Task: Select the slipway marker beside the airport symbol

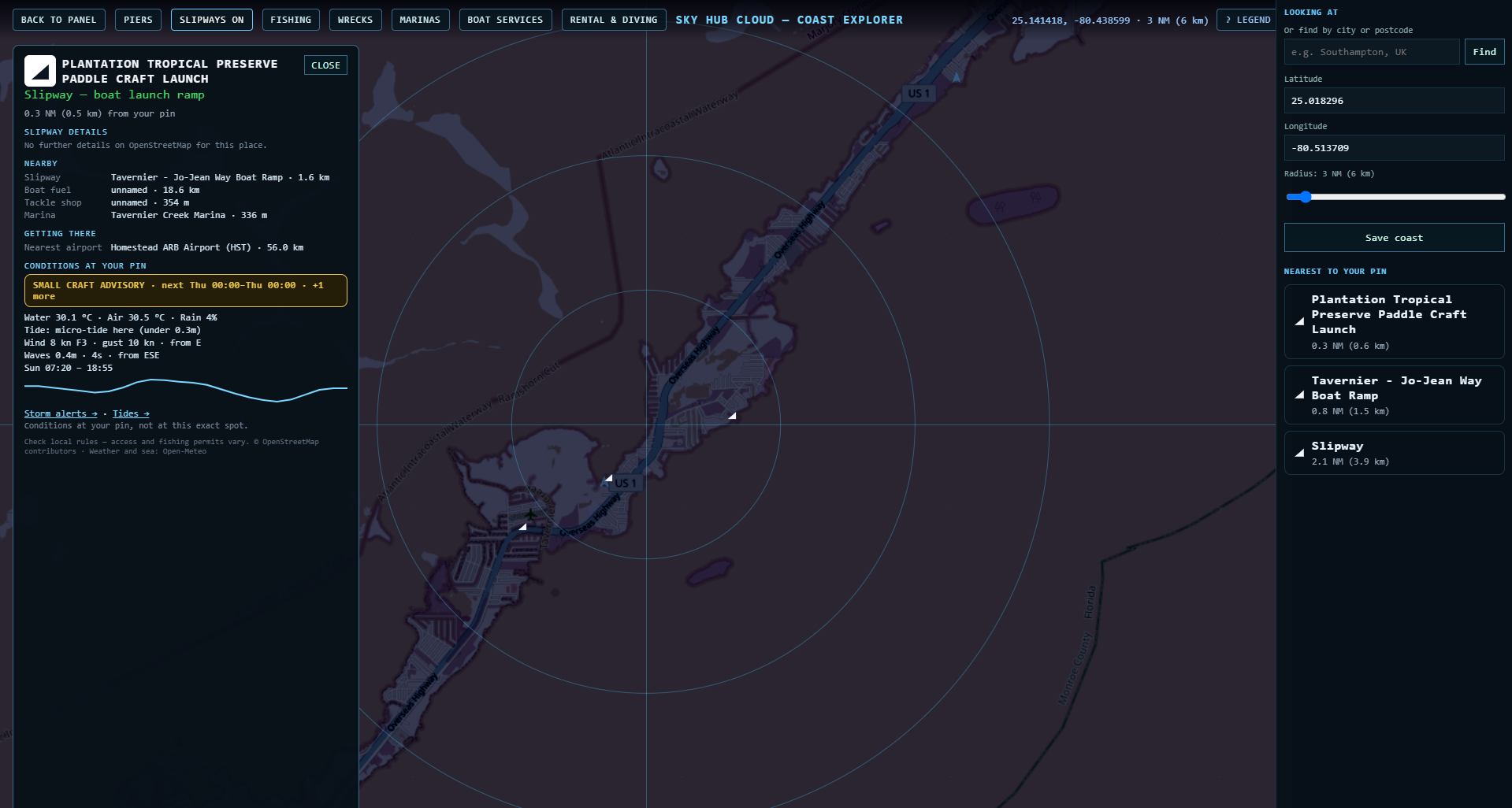Action: 522,526
